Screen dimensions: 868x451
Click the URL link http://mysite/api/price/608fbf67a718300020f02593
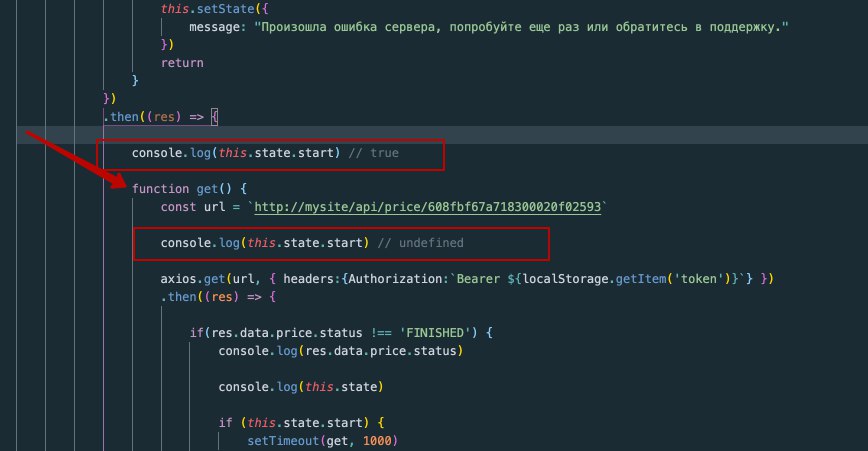pos(427,207)
